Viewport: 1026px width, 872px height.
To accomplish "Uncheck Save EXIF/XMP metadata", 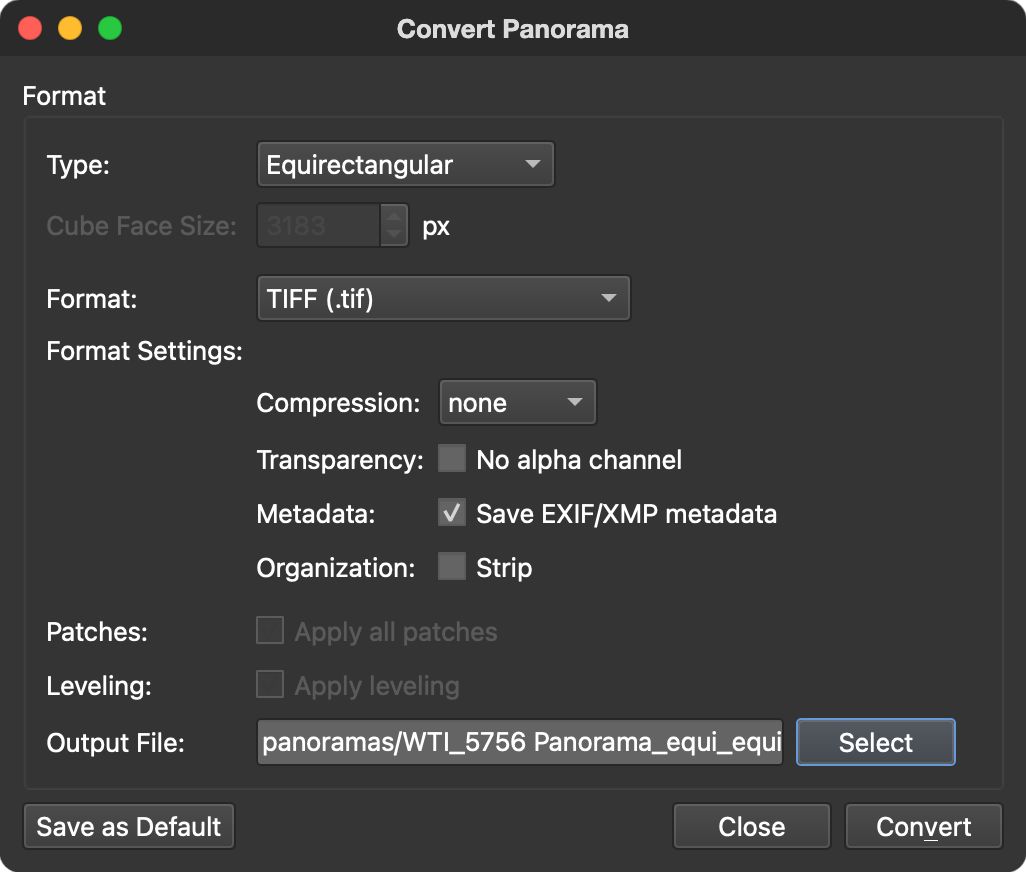I will 452,513.
